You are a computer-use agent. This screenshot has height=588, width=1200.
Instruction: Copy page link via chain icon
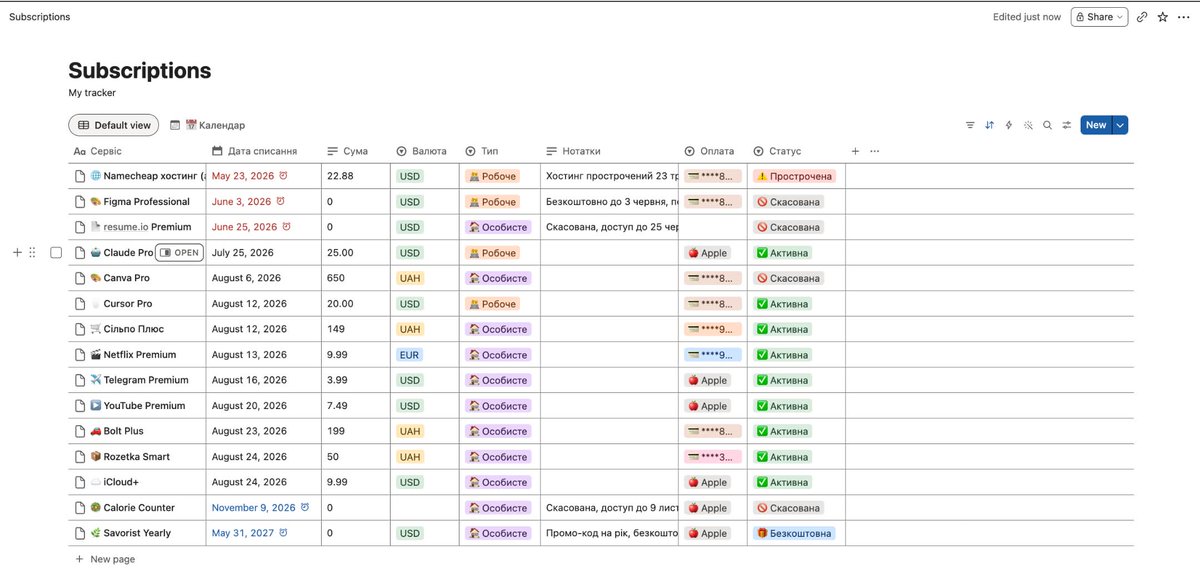pos(1142,17)
